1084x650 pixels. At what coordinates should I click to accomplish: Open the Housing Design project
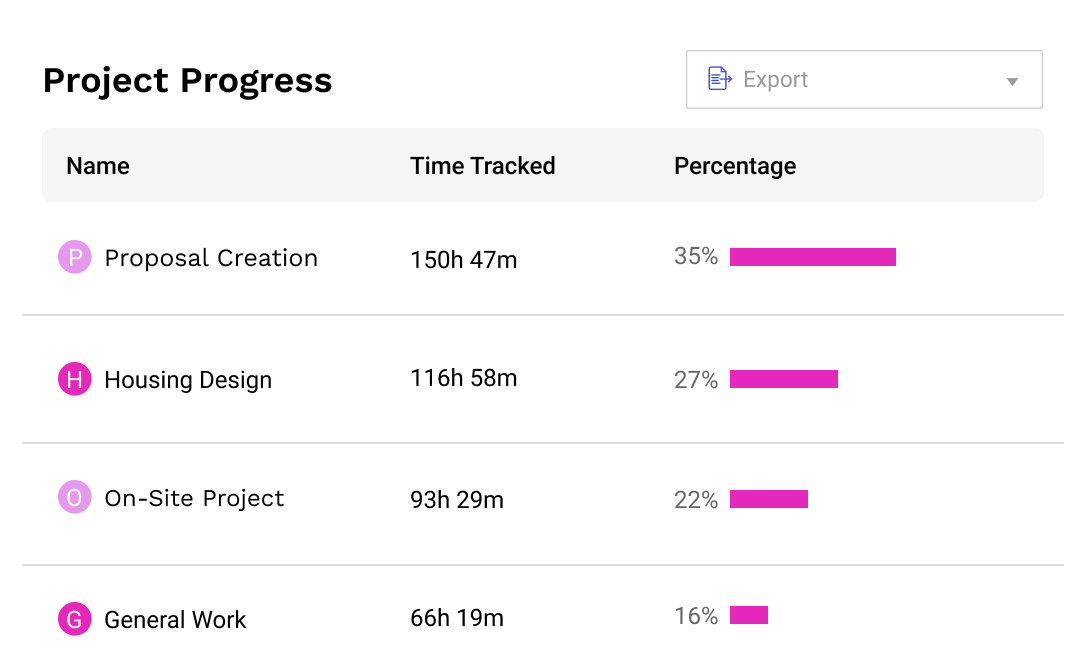[x=188, y=380]
